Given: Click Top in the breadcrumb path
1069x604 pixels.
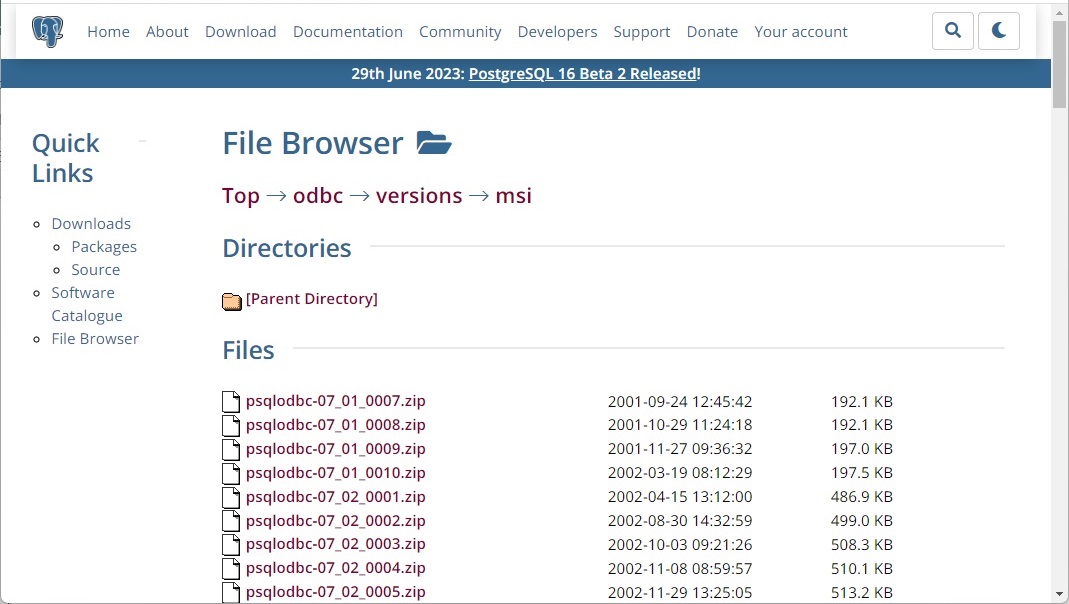Looking at the screenshot, I should click(241, 196).
